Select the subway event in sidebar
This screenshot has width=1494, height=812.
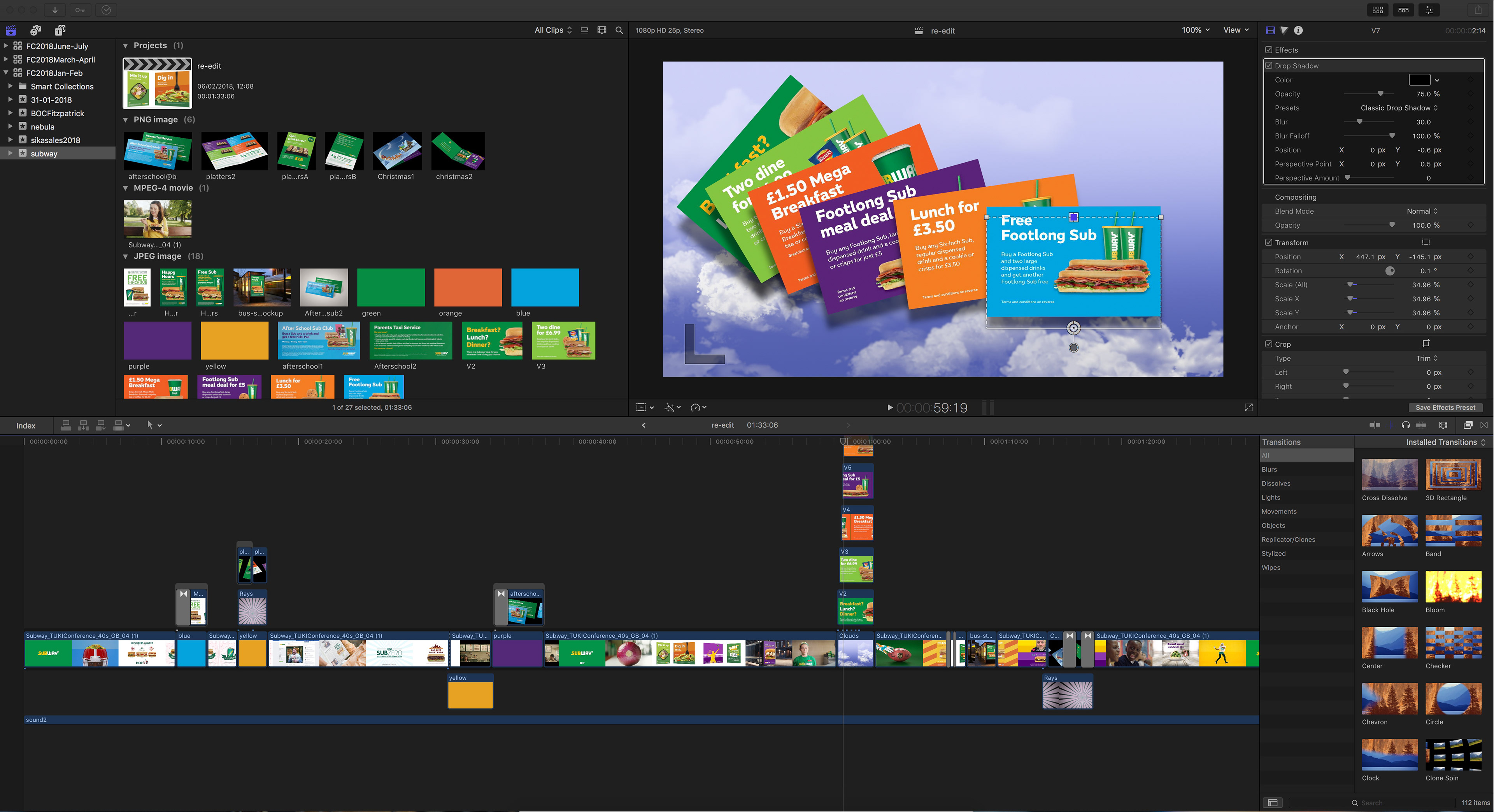pos(58,153)
